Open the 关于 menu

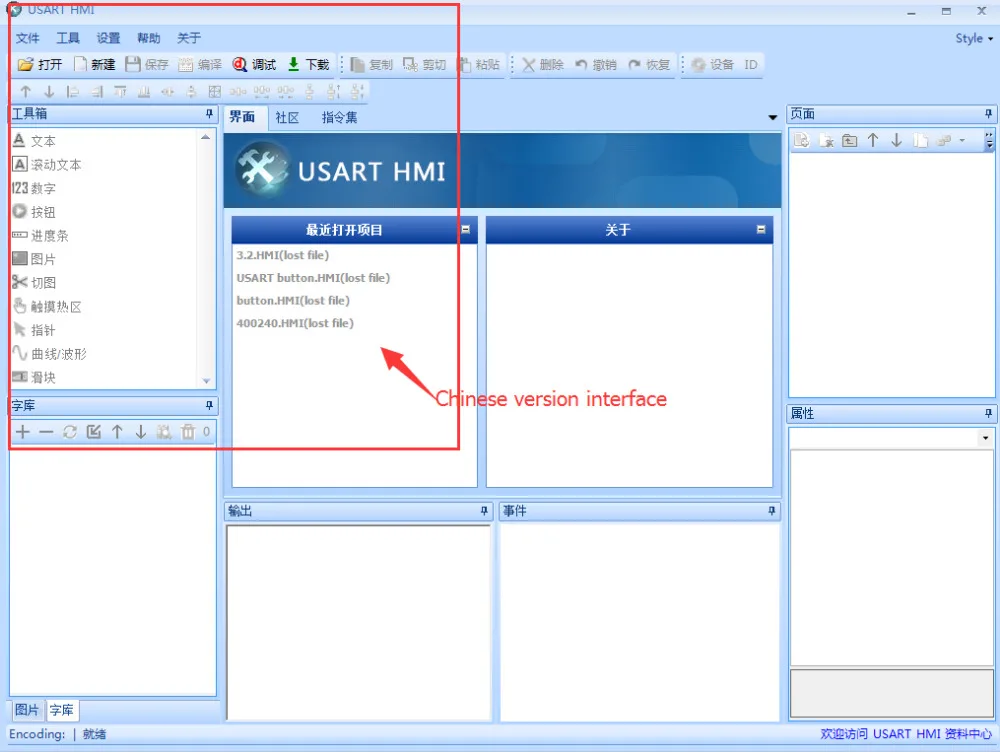pyautogui.click(x=189, y=38)
